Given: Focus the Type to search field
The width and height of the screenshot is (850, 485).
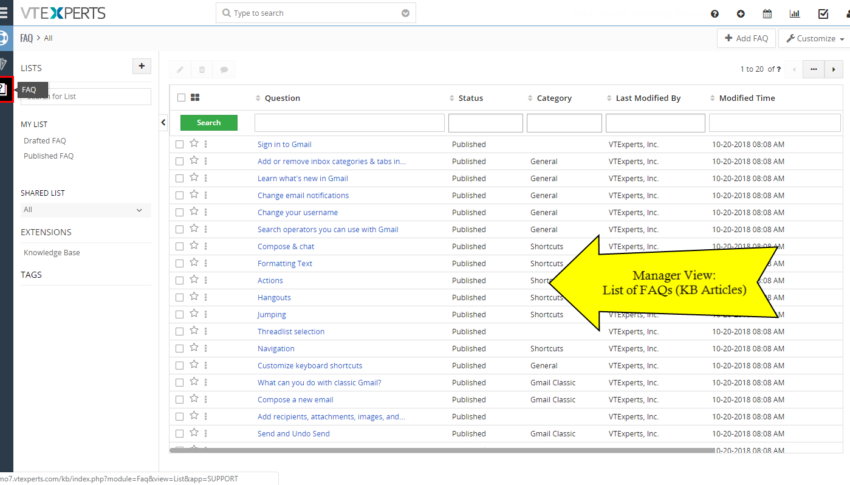Looking at the screenshot, I should (x=315, y=13).
